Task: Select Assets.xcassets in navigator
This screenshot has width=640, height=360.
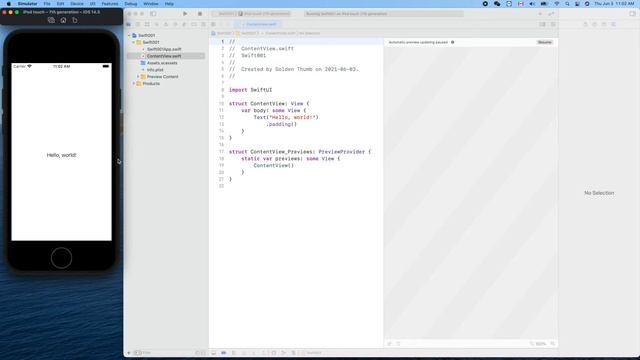Action: coord(162,63)
